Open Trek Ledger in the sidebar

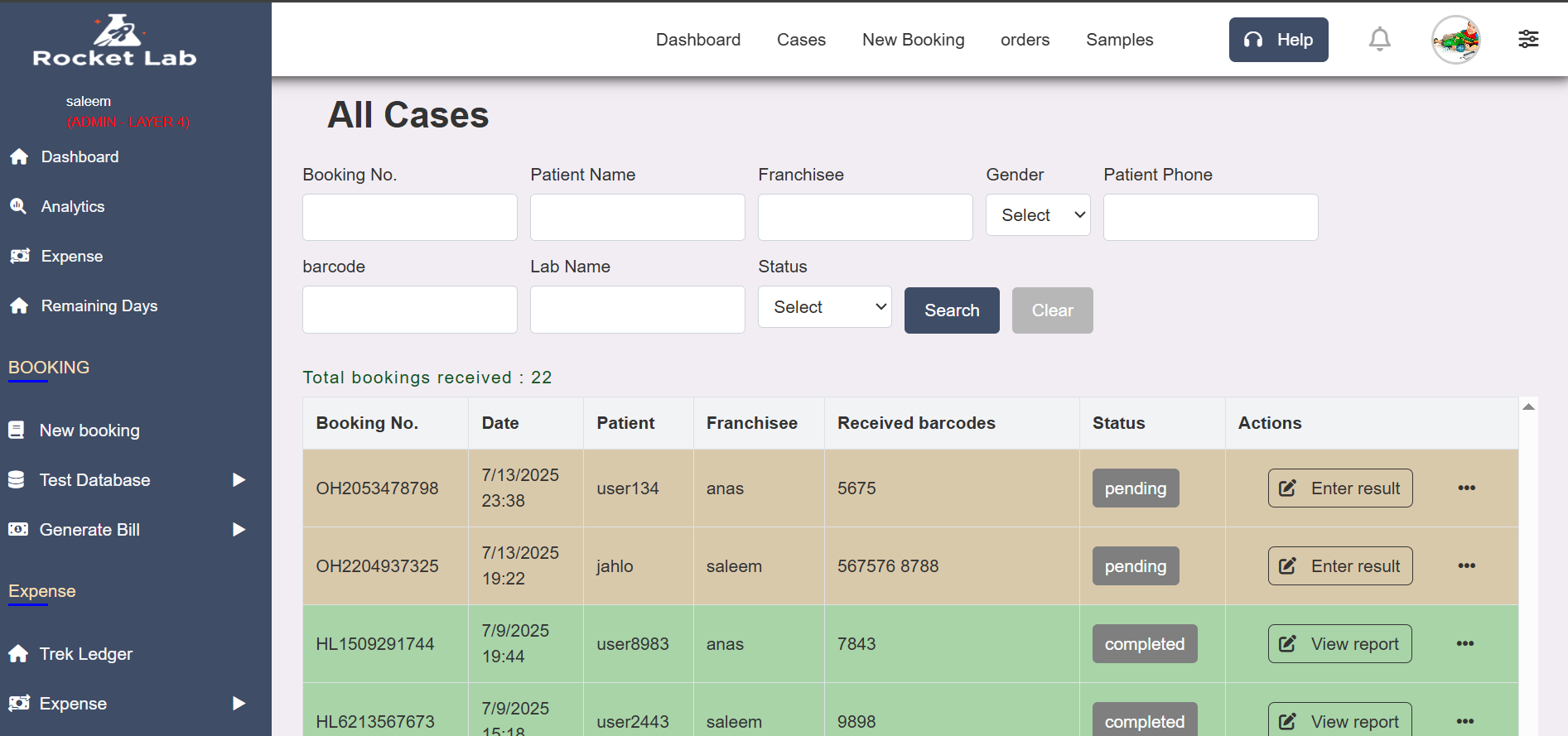click(85, 654)
